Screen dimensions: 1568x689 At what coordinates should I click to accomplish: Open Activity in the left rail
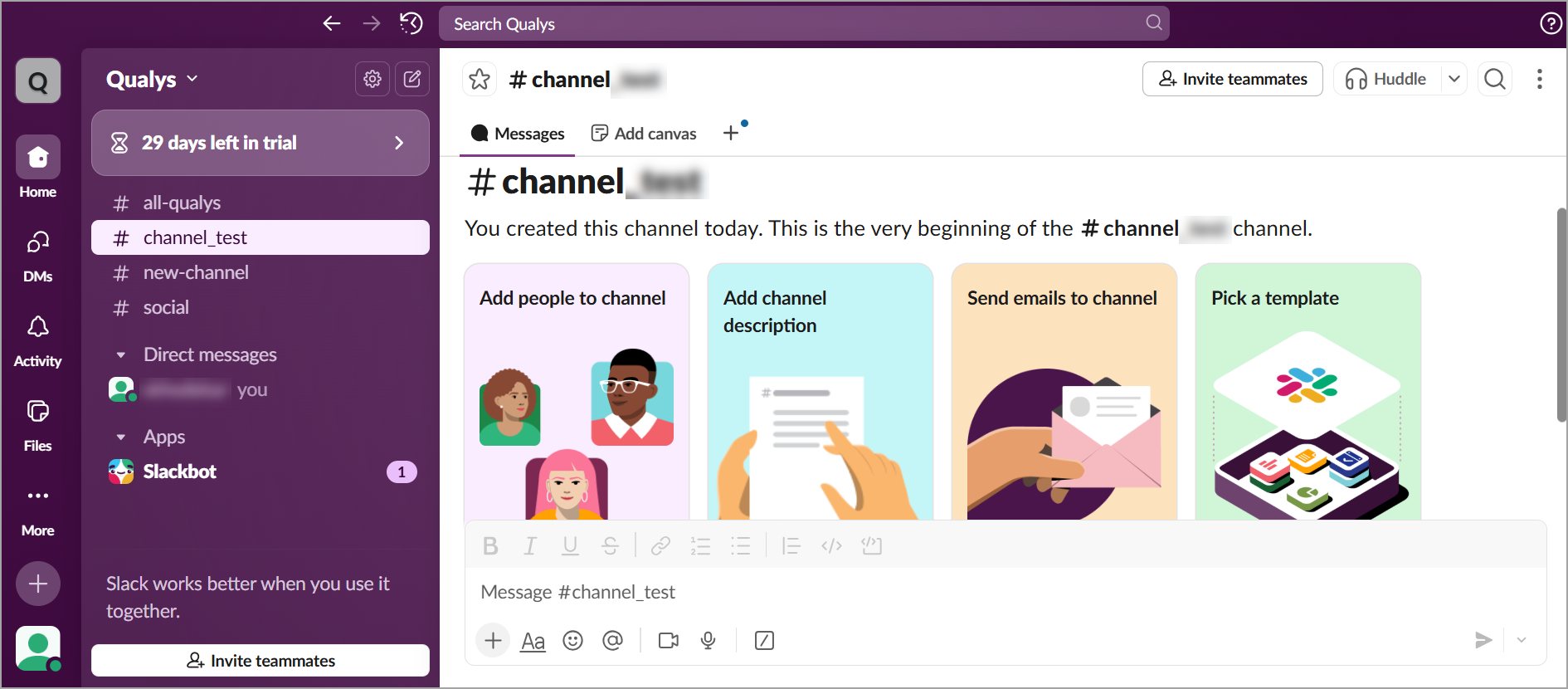(38, 340)
